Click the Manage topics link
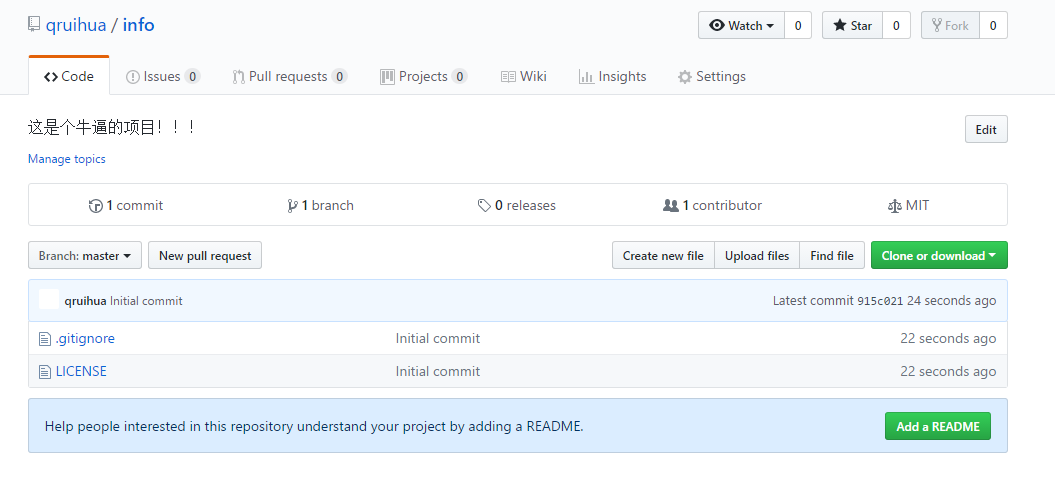The image size is (1055, 478). (66, 159)
